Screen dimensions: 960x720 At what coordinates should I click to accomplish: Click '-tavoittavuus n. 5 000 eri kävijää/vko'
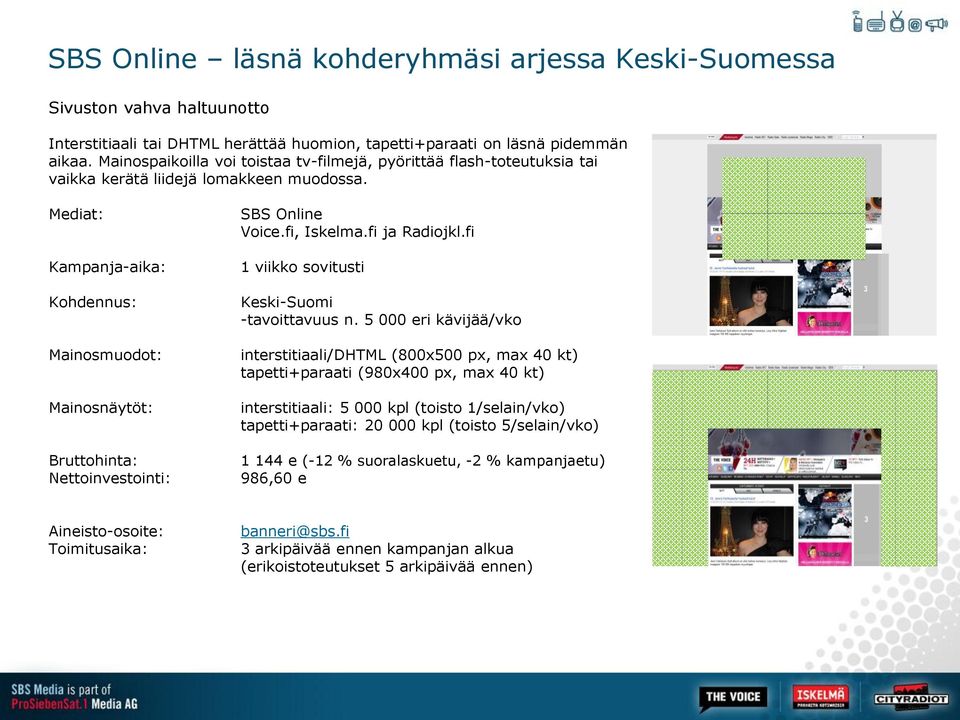pyautogui.click(x=381, y=320)
